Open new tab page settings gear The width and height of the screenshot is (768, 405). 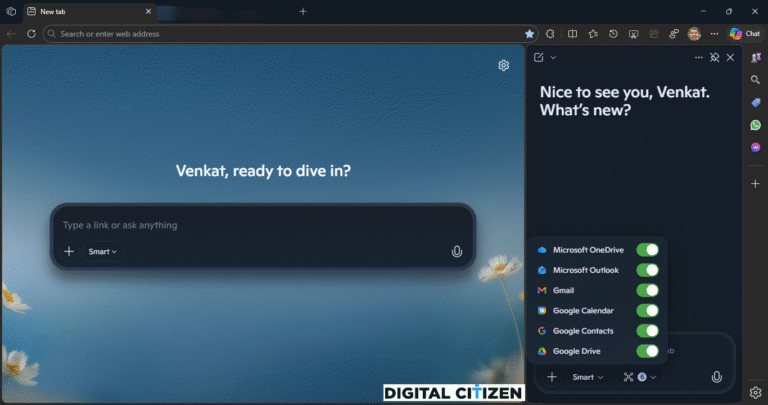tap(504, 65)
